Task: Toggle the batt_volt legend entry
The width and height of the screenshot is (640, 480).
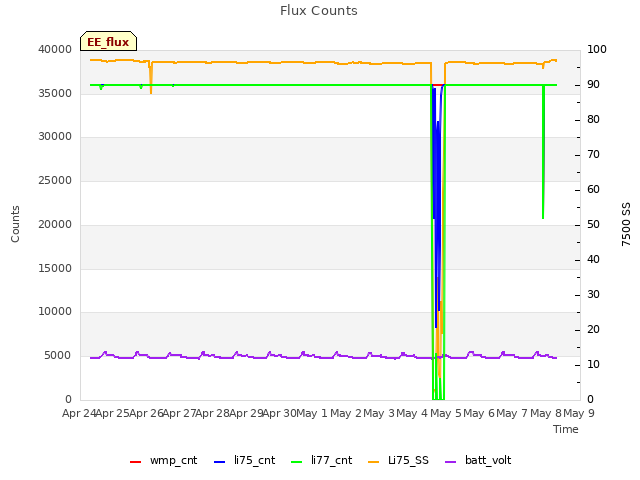Action: click(x=478, y=460)
